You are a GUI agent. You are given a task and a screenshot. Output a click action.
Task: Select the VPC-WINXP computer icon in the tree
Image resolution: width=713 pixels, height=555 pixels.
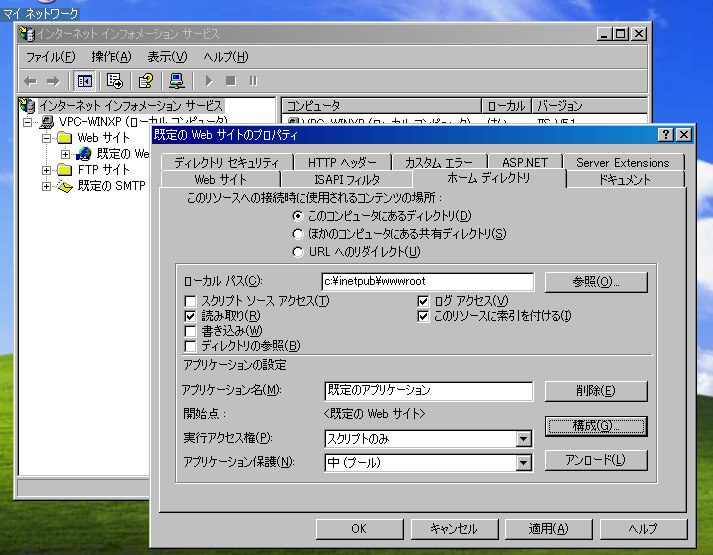44,121
